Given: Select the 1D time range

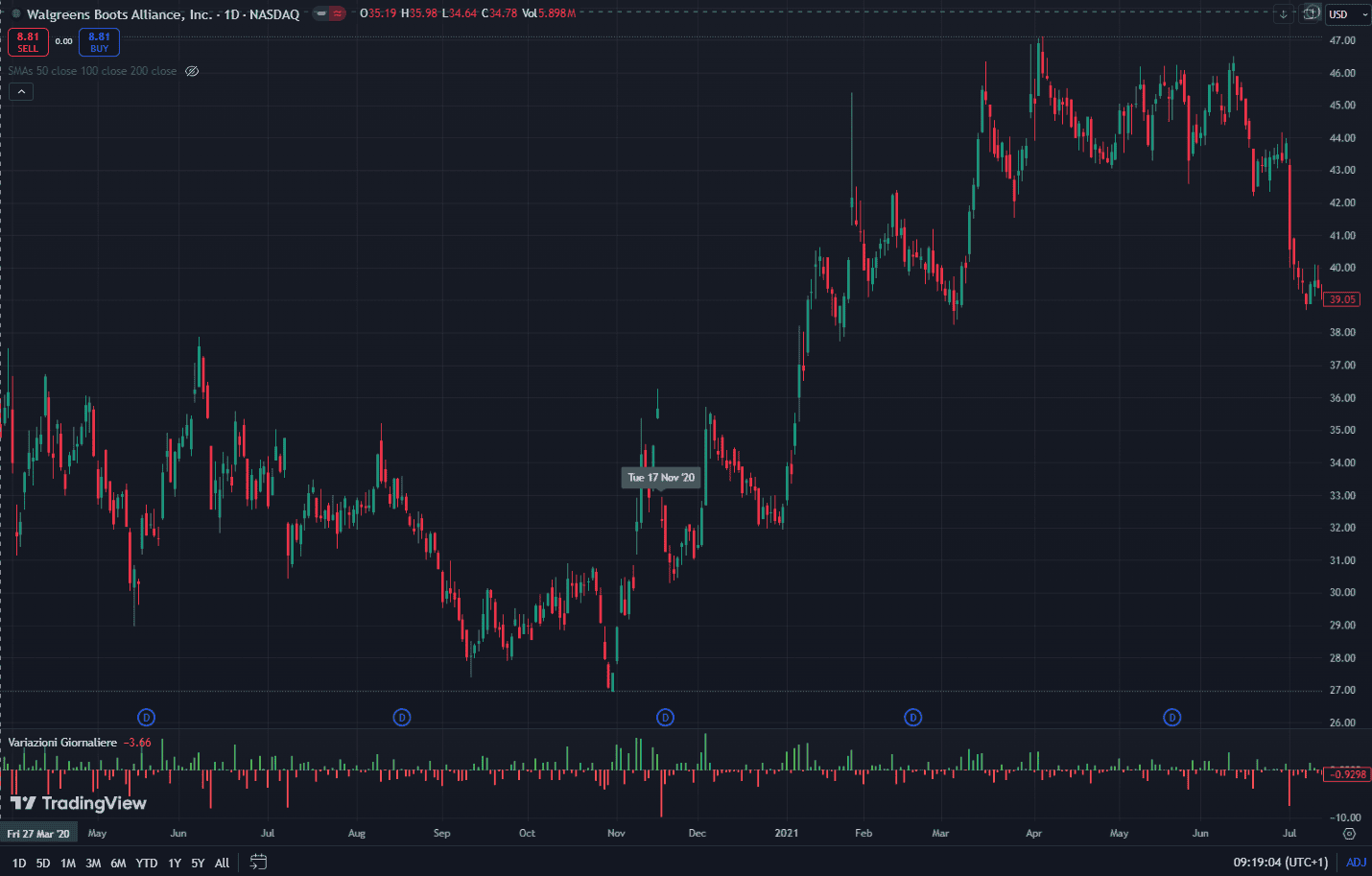Looking at the screenshot, I should [19, 863].
